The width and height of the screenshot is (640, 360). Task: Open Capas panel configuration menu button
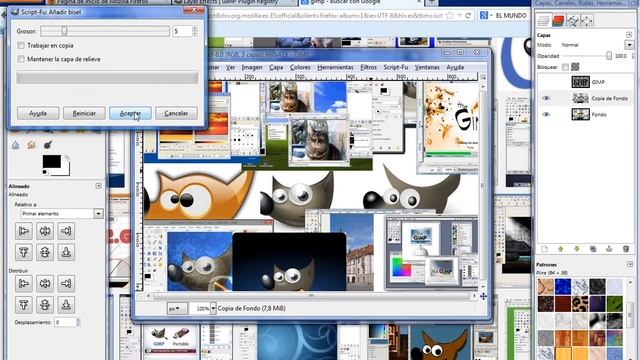tap(629, 35)
